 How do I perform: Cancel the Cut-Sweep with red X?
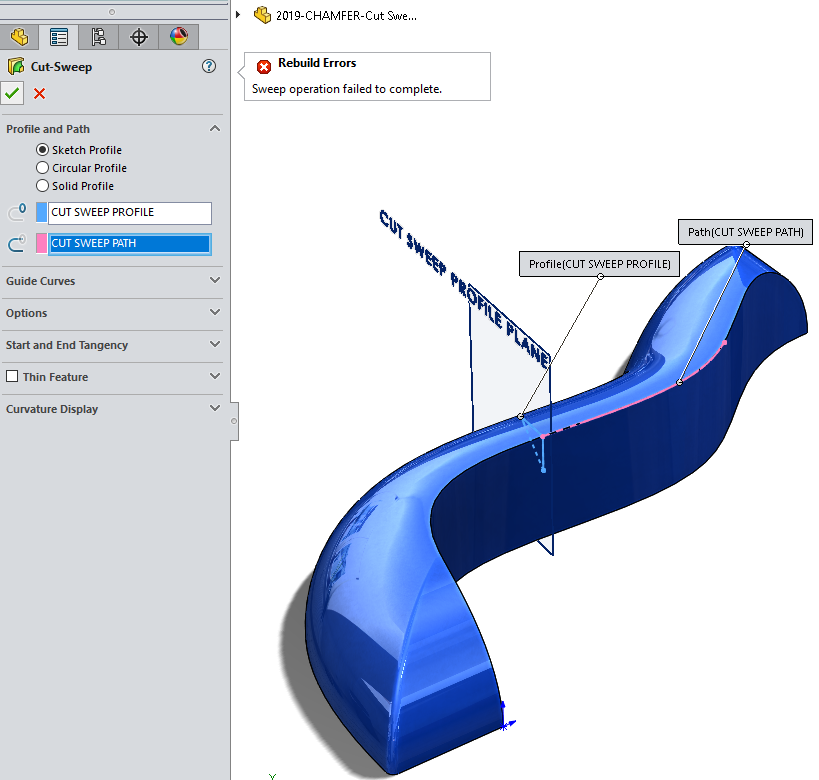click(39, 94)
